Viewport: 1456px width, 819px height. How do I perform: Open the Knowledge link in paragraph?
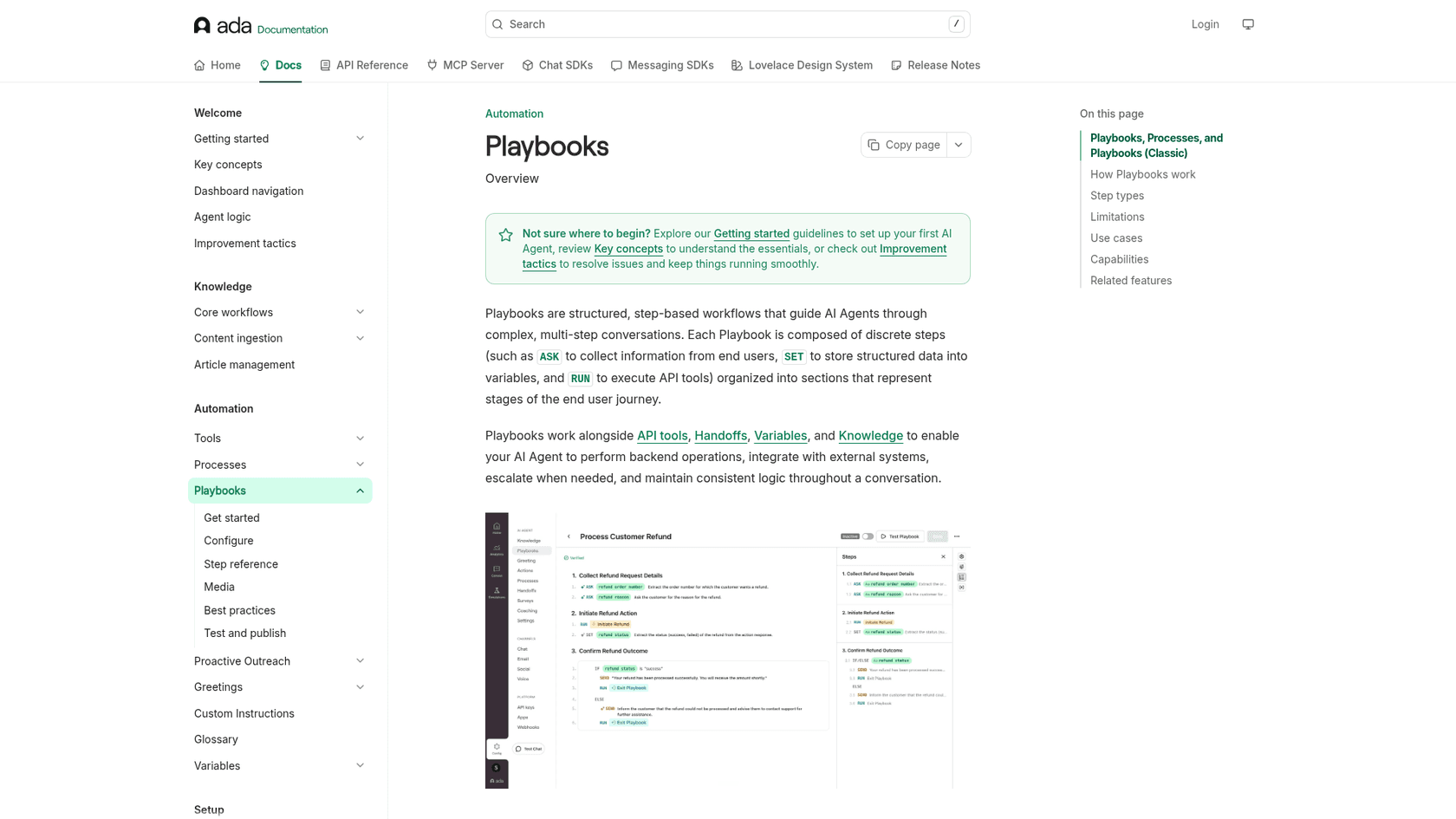pos(870,436)
